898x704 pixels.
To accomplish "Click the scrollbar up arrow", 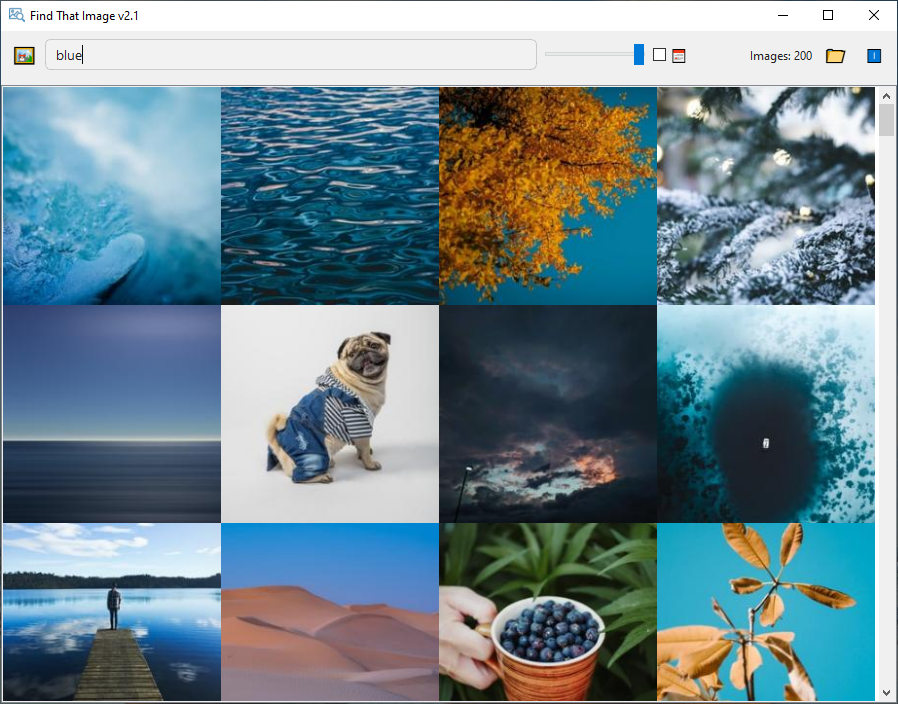I will (886, 96).
